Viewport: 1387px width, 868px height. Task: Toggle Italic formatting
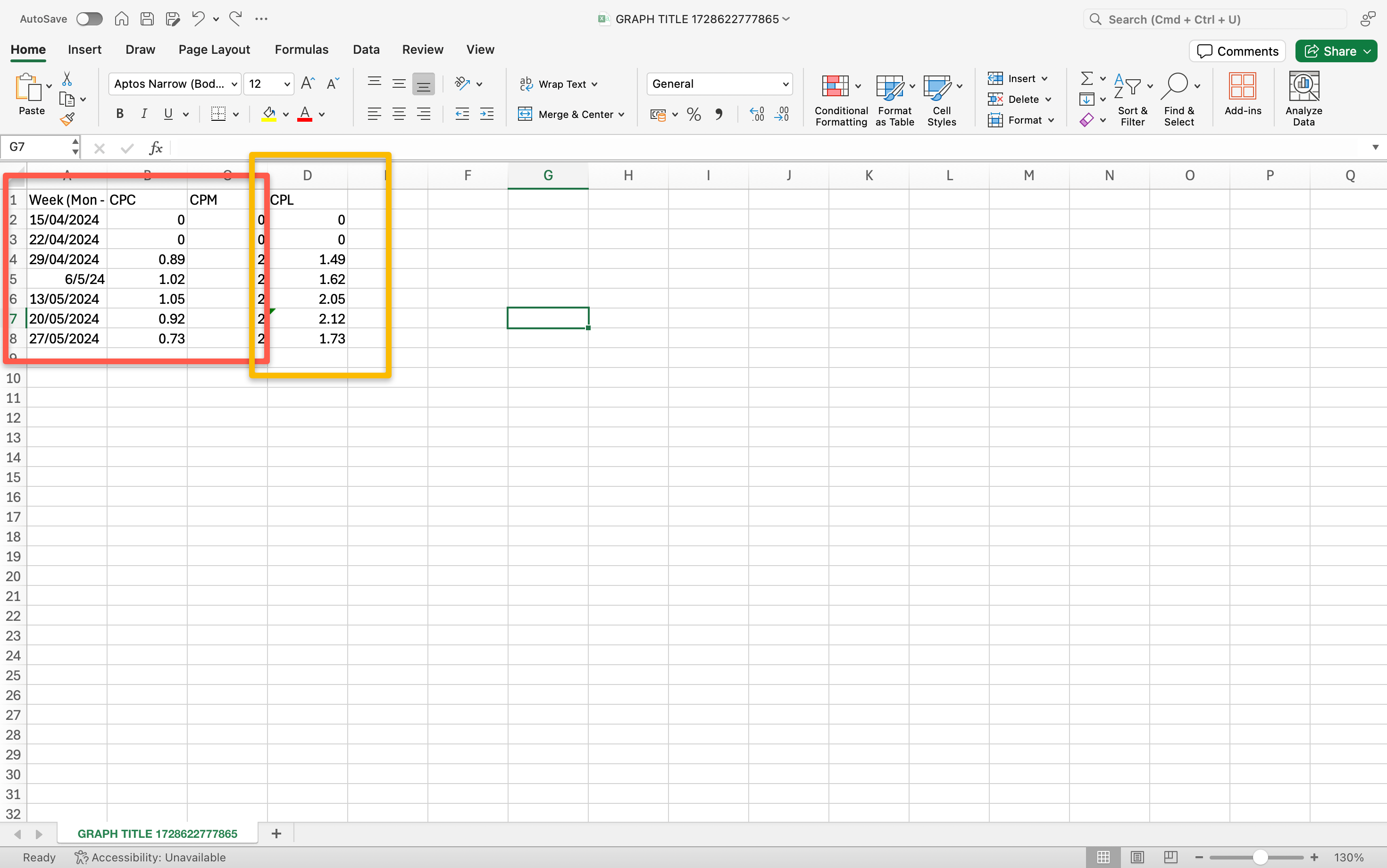[144, 114]
